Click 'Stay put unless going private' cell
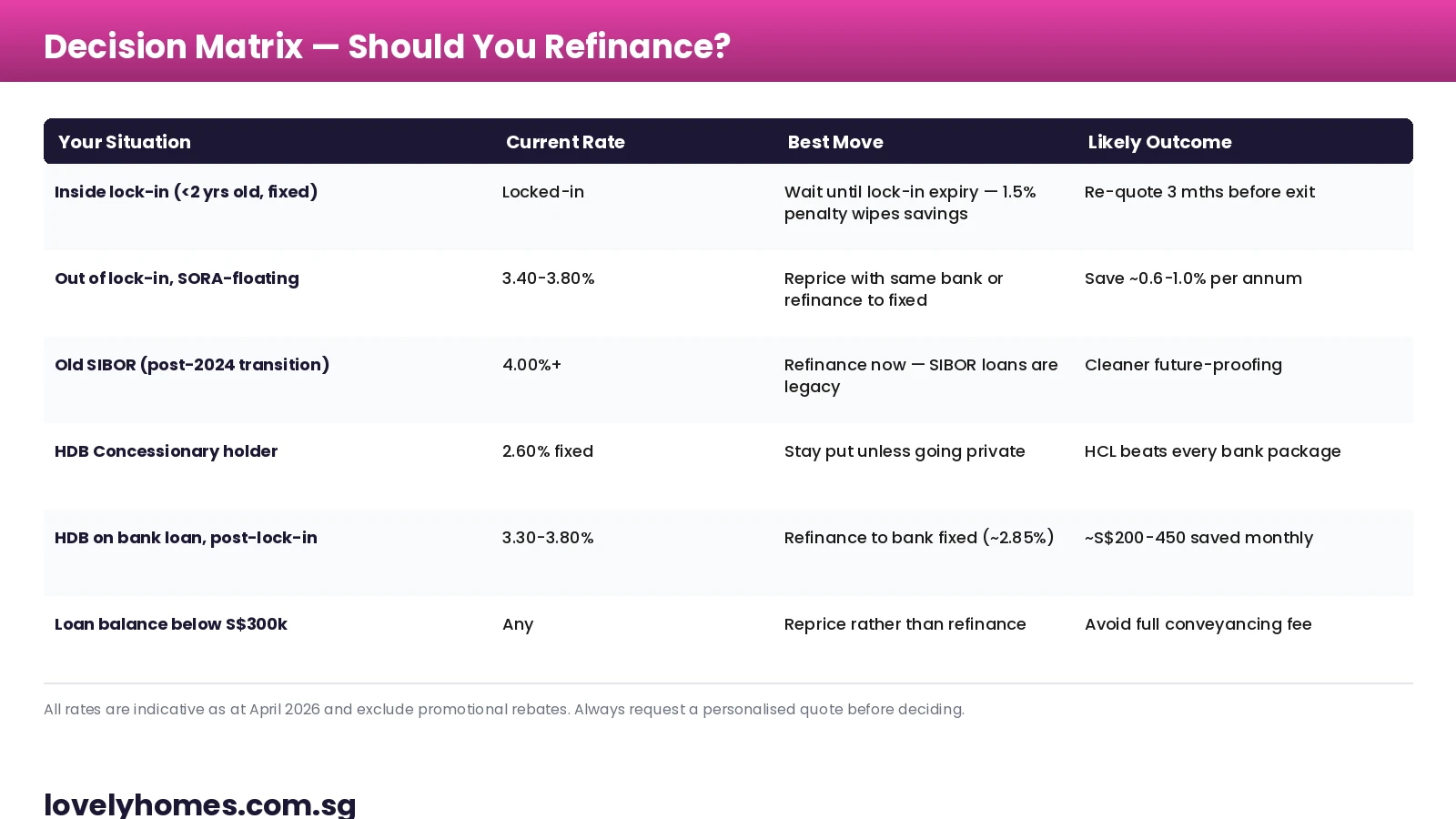Image resolution: width=1456 pixels, height=819 pixels. (x=905, y=451)
